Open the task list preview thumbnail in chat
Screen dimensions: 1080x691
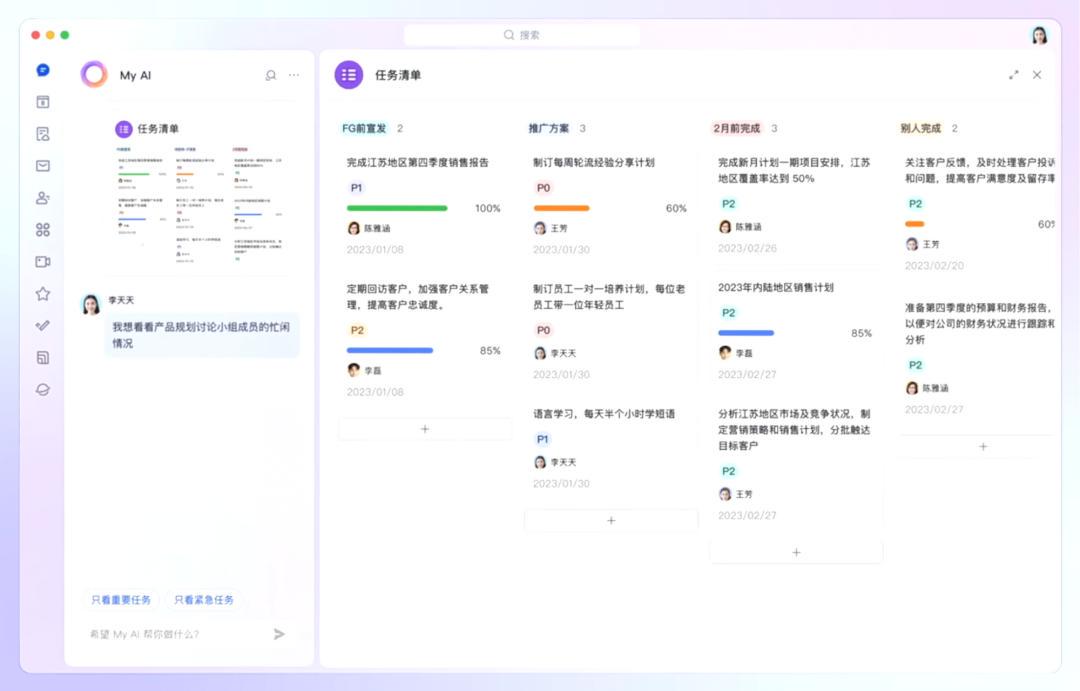coord(200,205)
